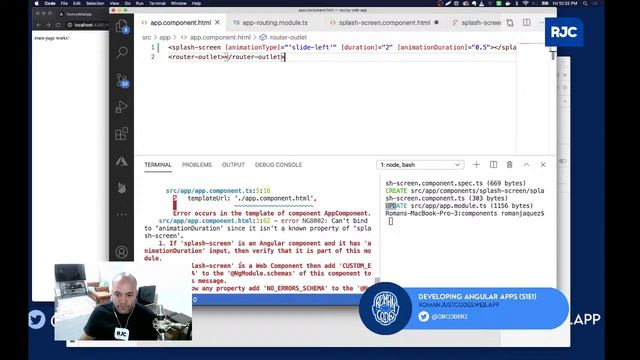Image resolution: width=640 pixels, height=360 pixels.
Task: Click the 'main-page works!' text in browser
Action: (51, 38)
